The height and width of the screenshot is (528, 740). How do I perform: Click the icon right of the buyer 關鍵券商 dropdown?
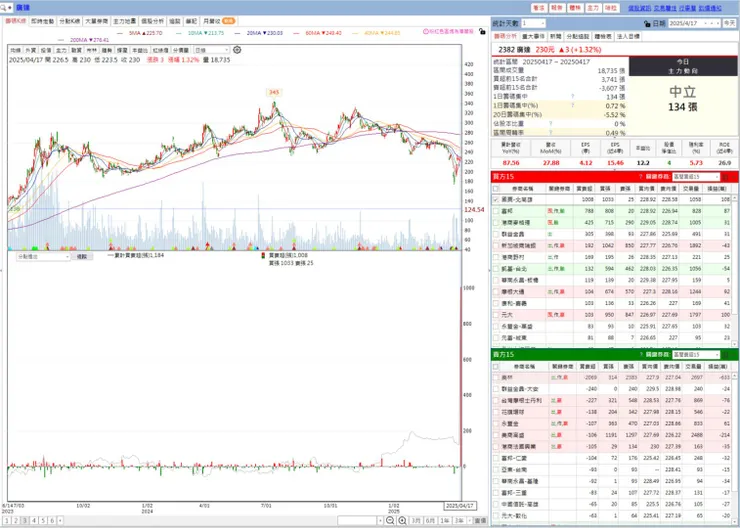coord(726,177)
